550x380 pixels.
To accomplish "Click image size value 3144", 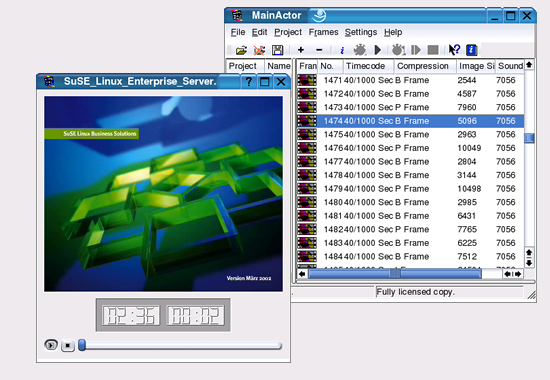I will point(467,175).
